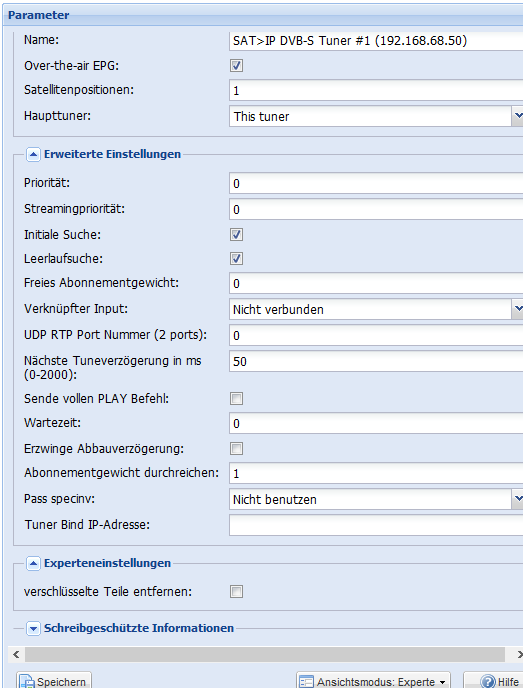Click the Tuner Bind IP-Adresse field

376,525
